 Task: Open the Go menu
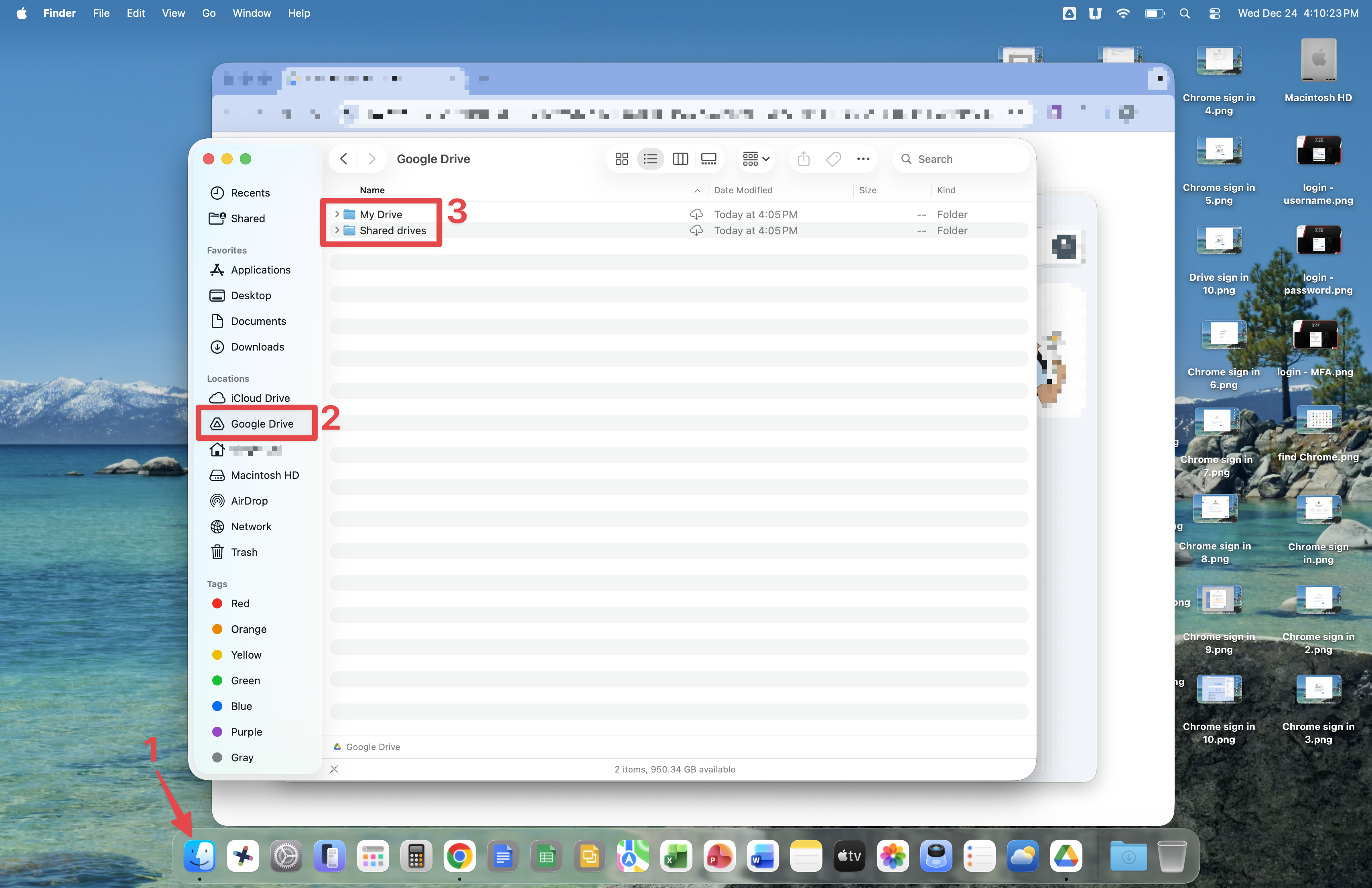tap(209, 13)
